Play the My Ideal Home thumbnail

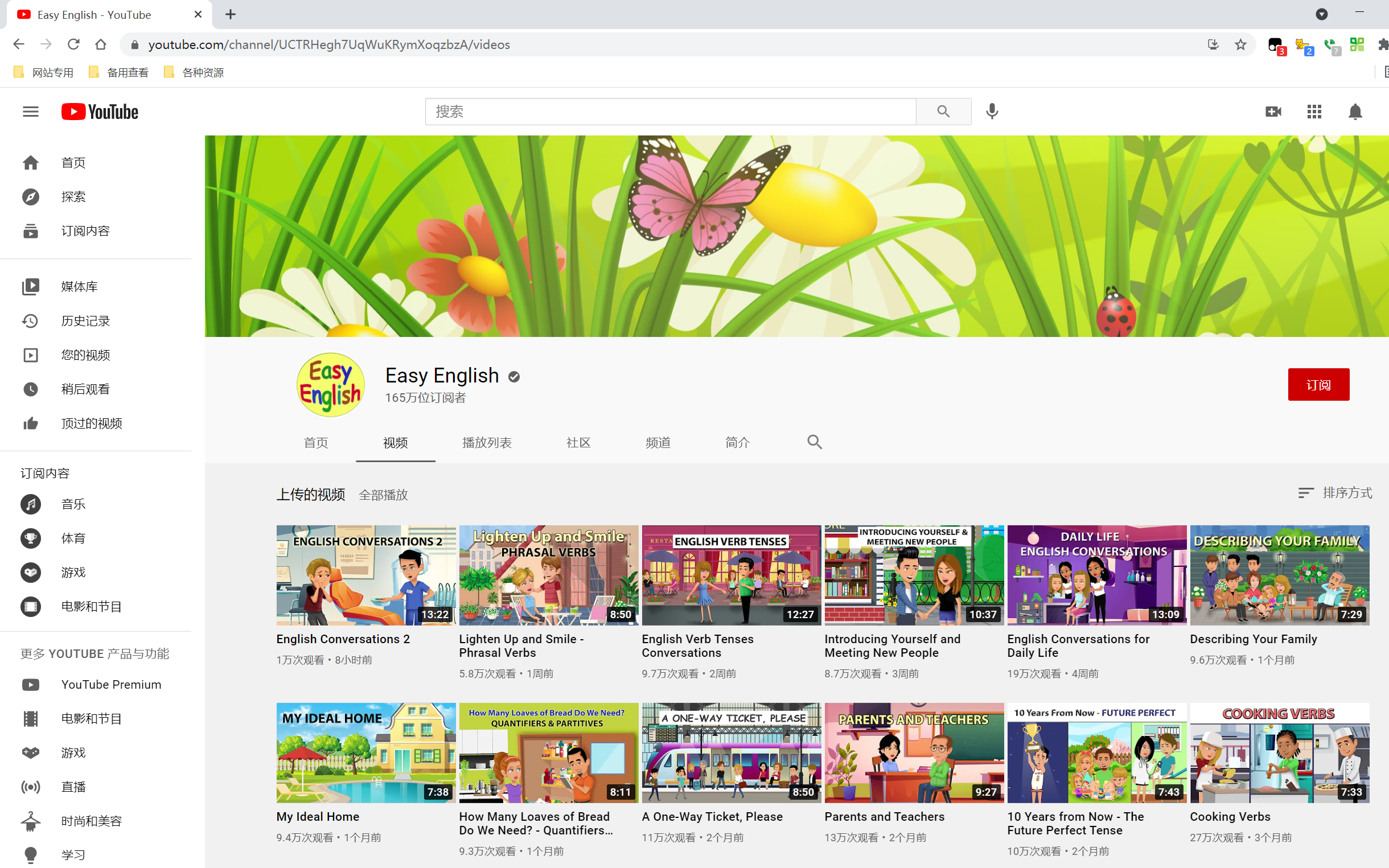pyautogui.click(x=366, y=752)
